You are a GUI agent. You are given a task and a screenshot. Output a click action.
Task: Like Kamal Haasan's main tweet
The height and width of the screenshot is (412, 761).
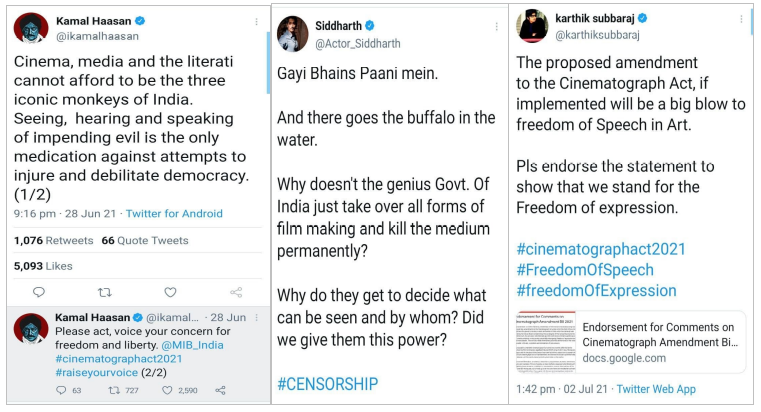coord(170,292)
